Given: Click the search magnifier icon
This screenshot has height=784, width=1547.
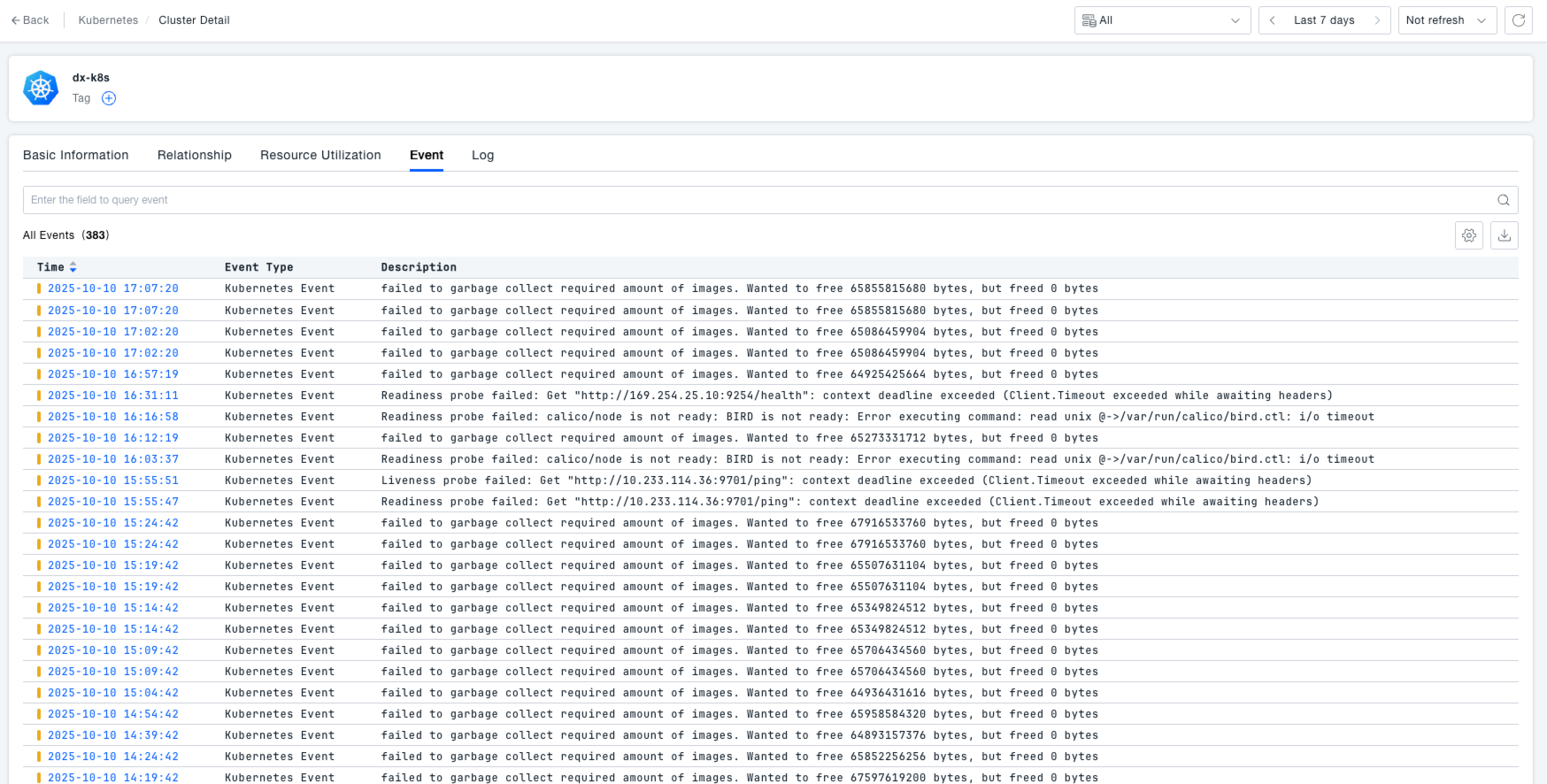Looking at the screenshot, I should point(1503,200).
